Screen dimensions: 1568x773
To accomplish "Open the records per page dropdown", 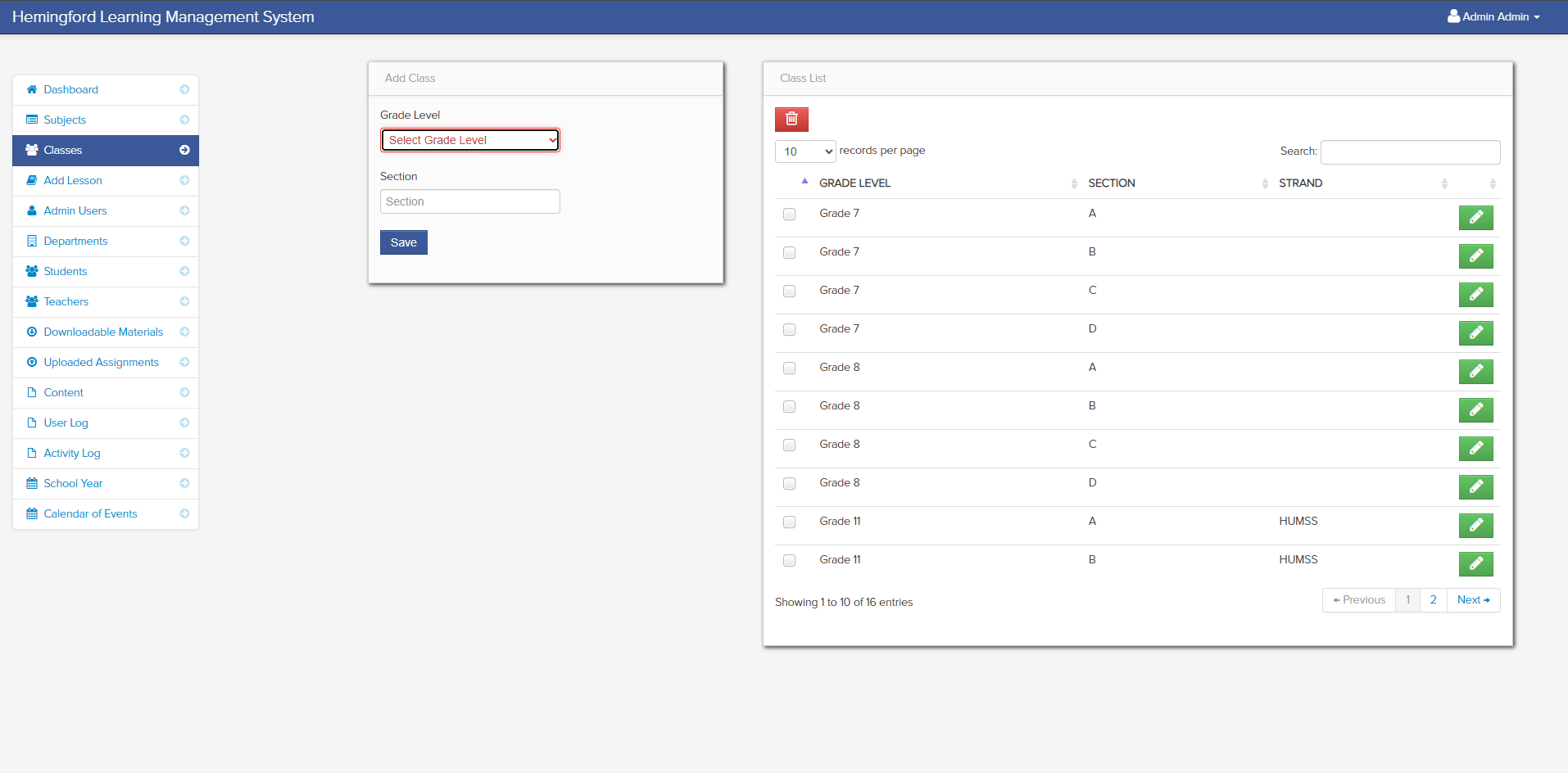I will click(804, 151).
